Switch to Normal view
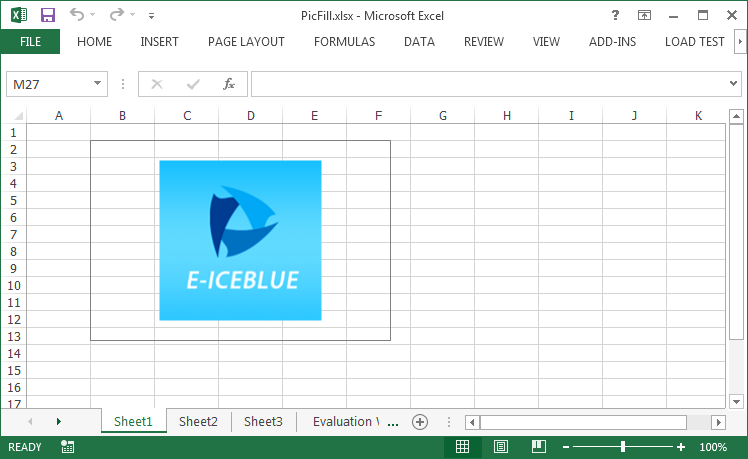Image resolution: width=748 pixels, height=459 pixels. pos(462,447)
